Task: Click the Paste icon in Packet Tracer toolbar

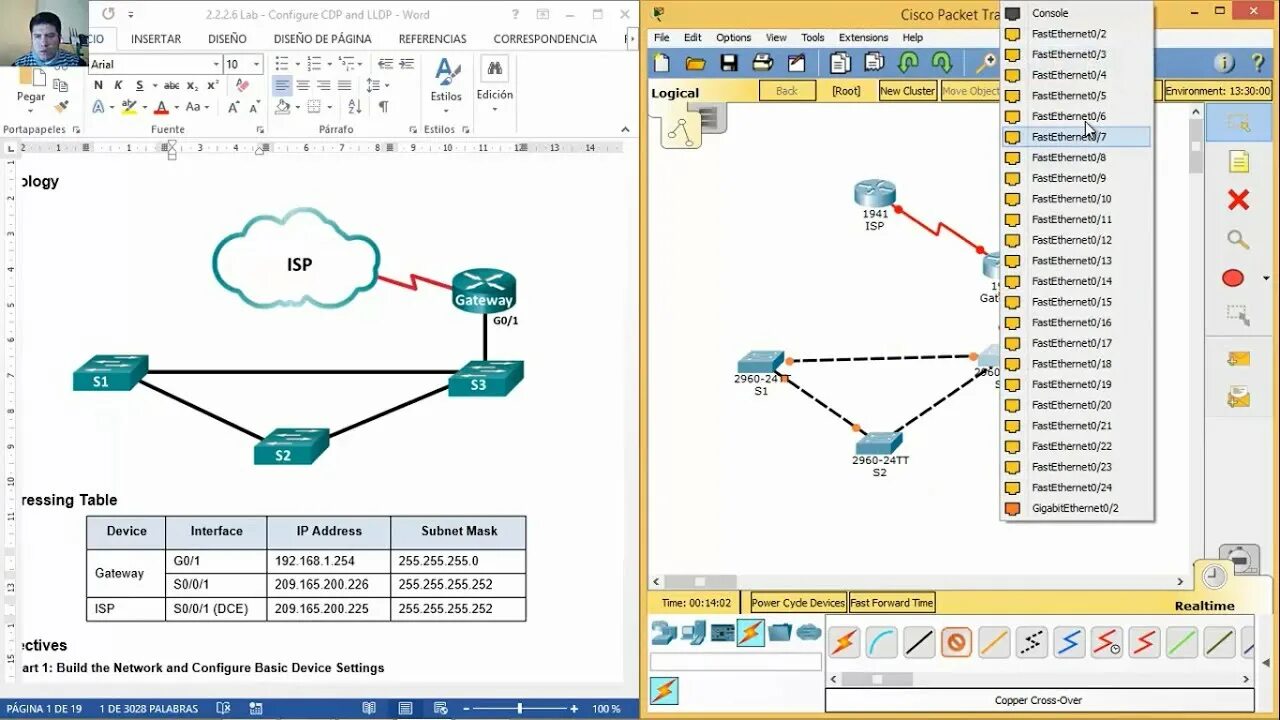Action: click(874, 64)
